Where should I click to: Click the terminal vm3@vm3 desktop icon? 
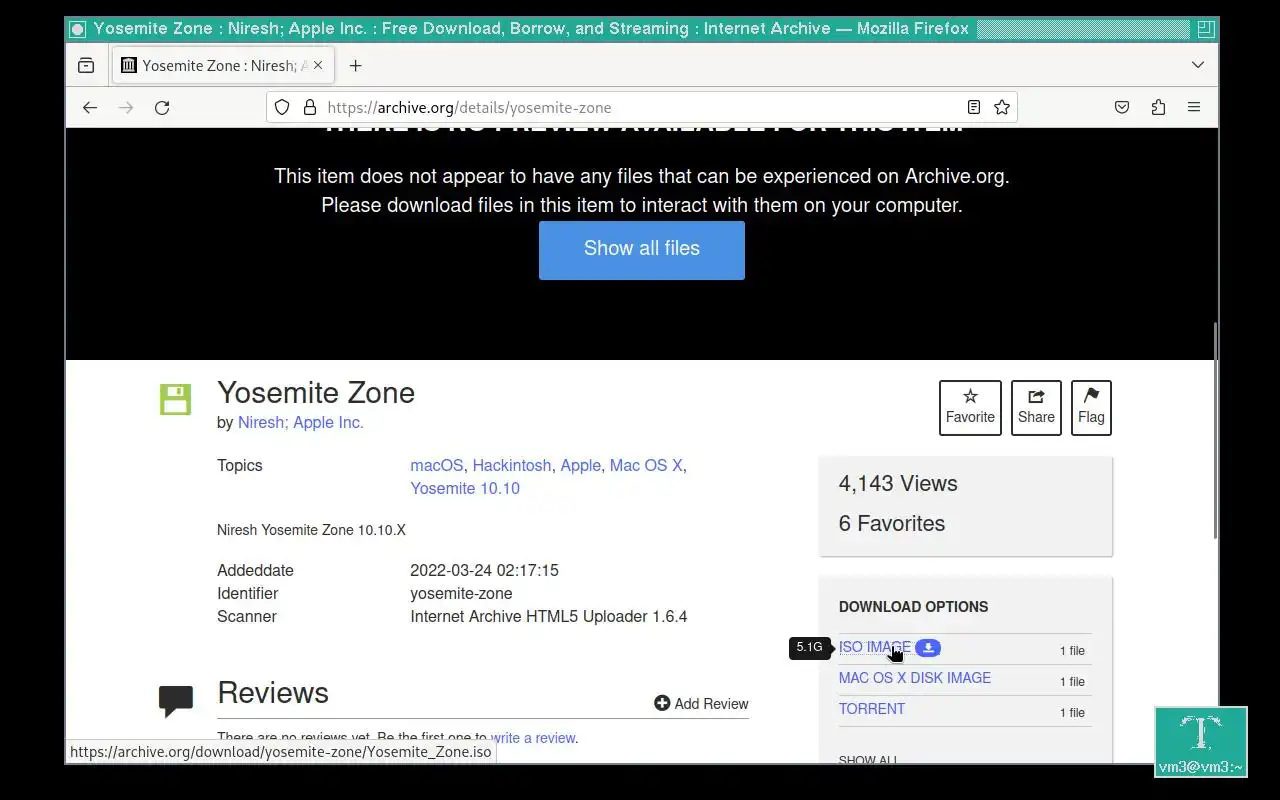coord(1201,742)
